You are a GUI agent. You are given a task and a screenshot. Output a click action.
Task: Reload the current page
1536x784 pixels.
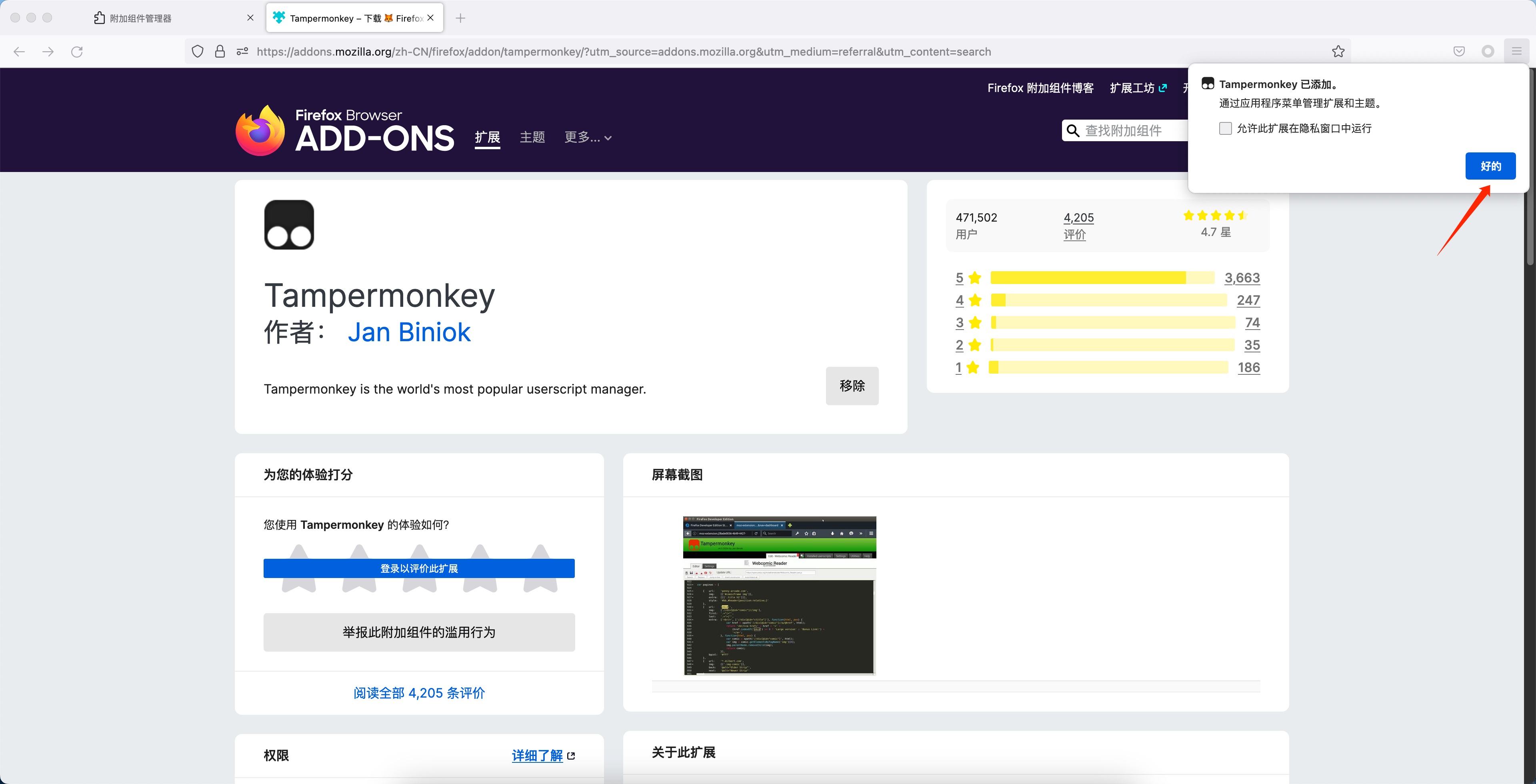coord(77,52)
